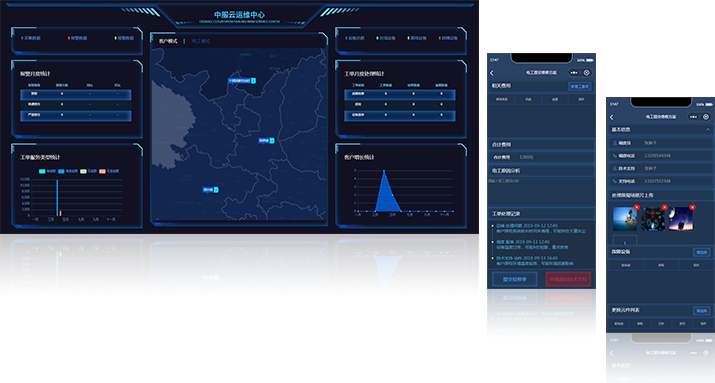
Task: Click the red button at left phone bottom
Action: tap(568, 279)
